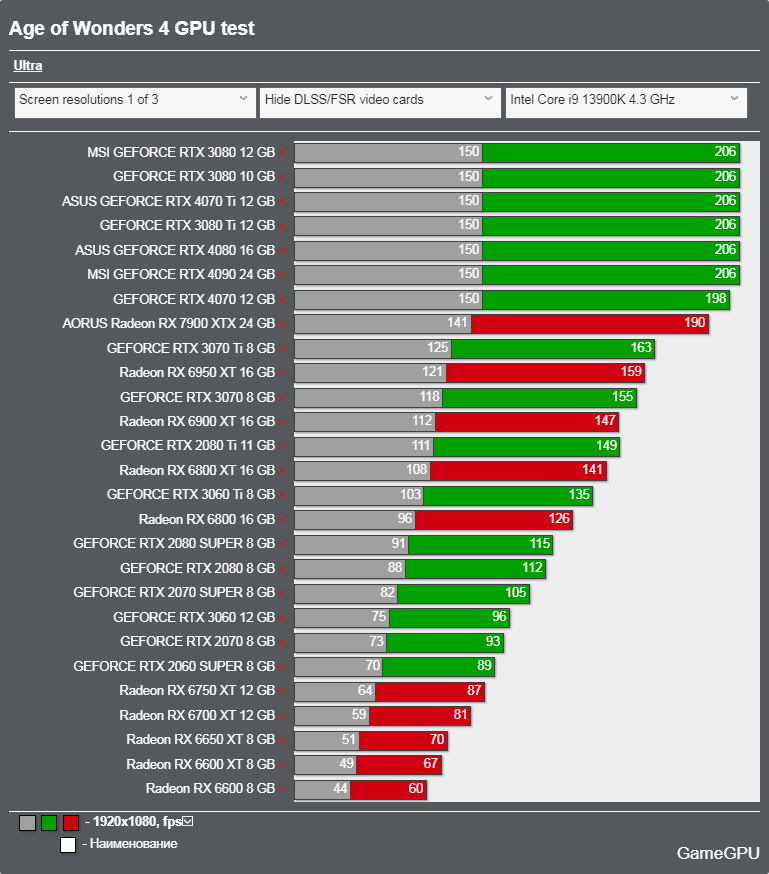
Task: Click the red X next to GEFORCE RTX 2080 8 GB
Action: coord(283,569)
